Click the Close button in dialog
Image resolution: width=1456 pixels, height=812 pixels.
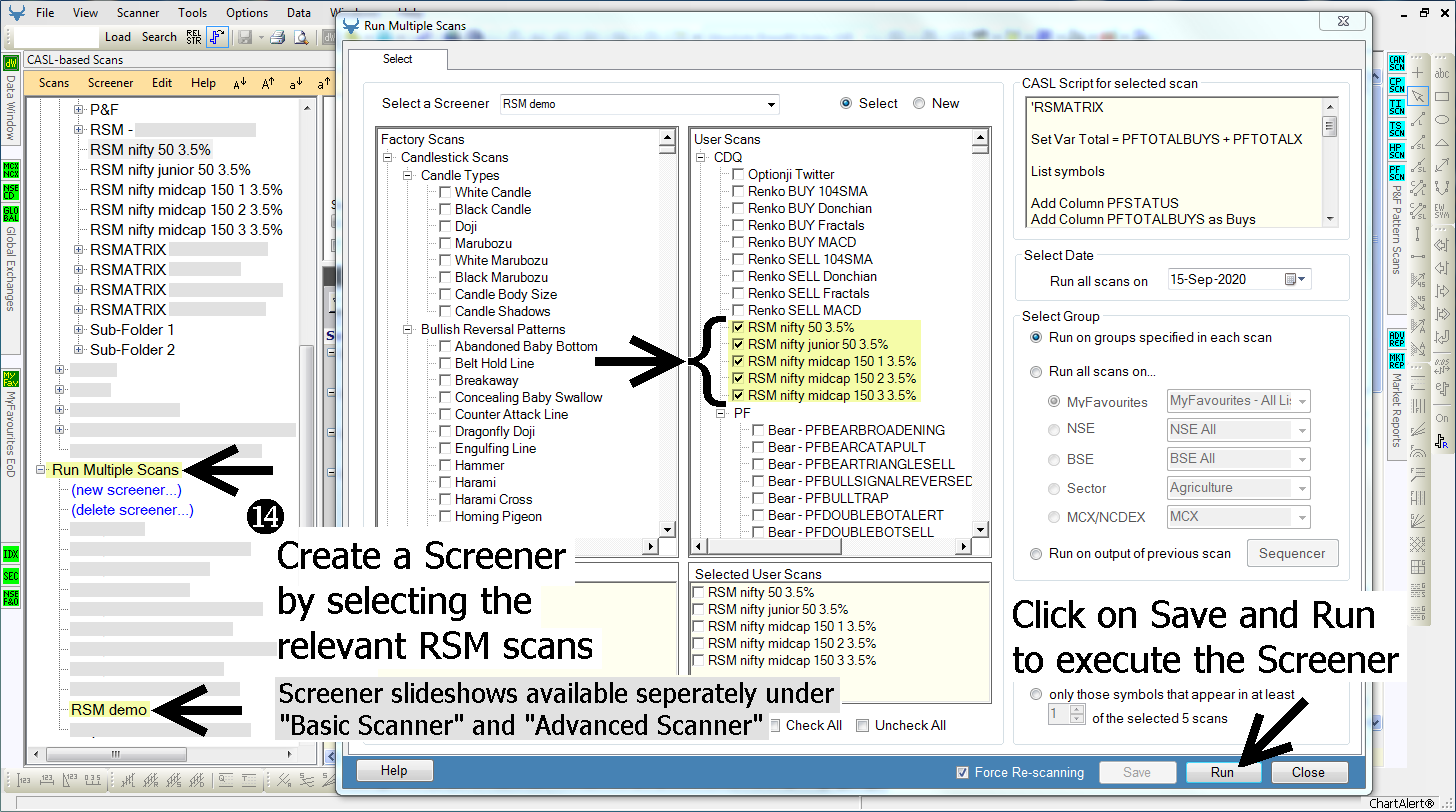(1308, 772)
